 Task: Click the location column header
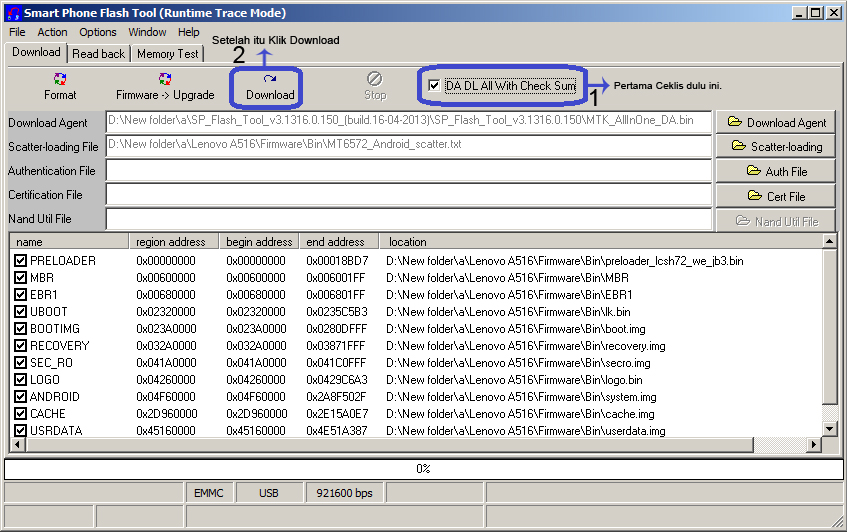pos(600,241)
